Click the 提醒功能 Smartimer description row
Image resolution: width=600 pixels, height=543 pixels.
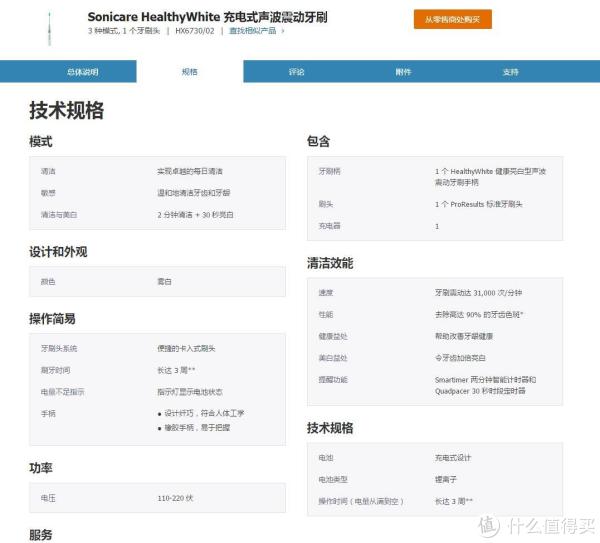click(x=435, y=385)
